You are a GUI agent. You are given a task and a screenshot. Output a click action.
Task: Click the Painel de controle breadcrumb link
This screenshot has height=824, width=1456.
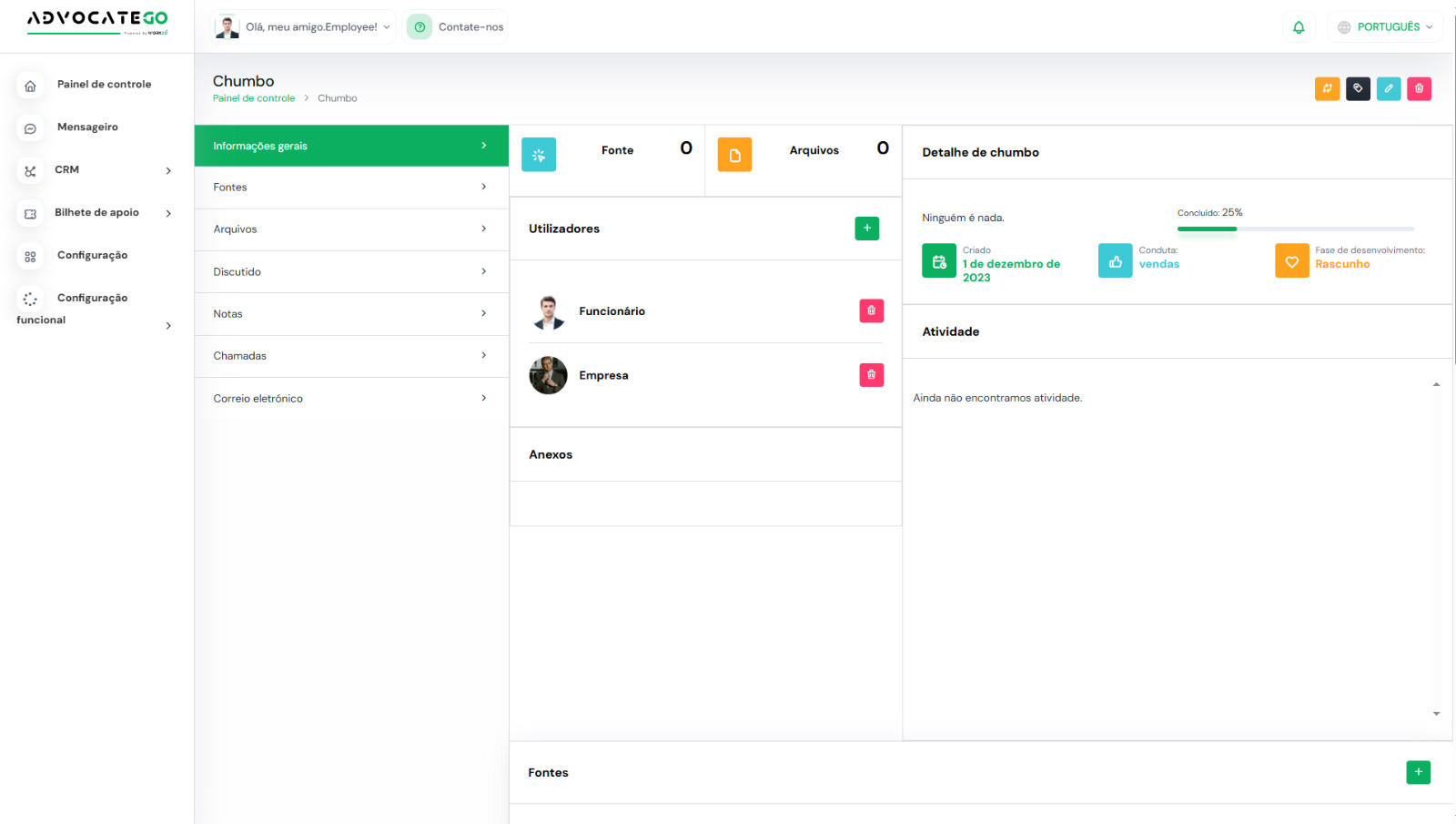(254, 98)
